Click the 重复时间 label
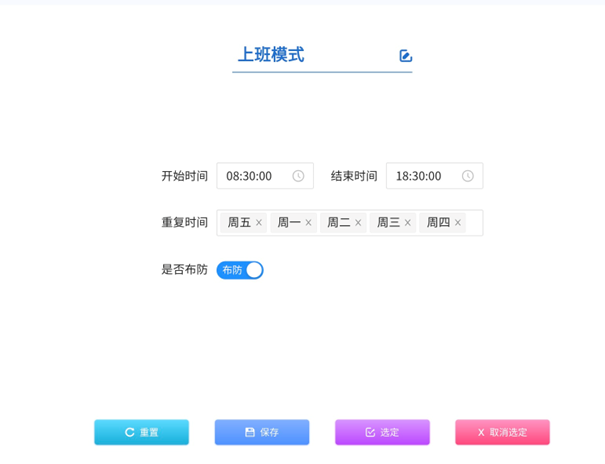Image resolution: width=605 pixels, height=464 pixels. (184, 223)
